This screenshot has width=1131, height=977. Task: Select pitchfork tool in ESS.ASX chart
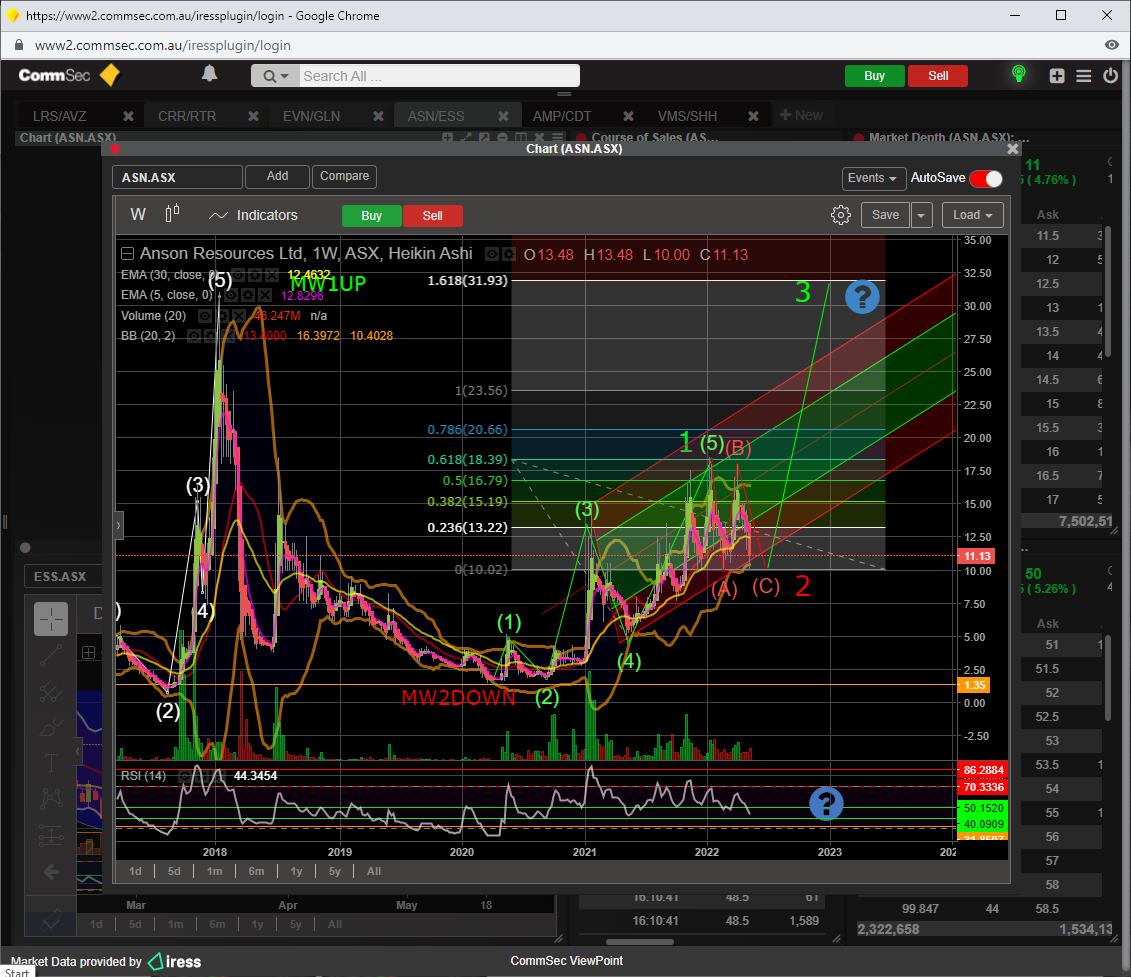51,693
